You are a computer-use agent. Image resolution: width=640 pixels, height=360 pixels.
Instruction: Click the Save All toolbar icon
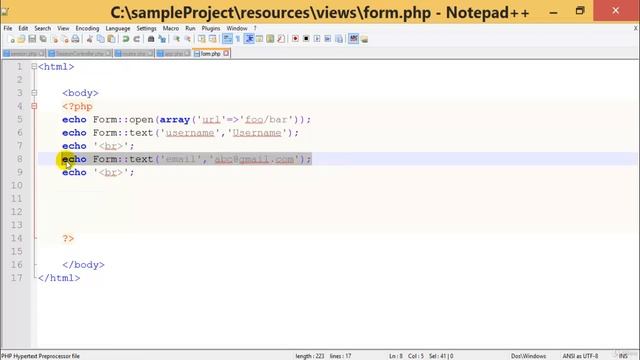pyautogui.click(x=43, y=39)
